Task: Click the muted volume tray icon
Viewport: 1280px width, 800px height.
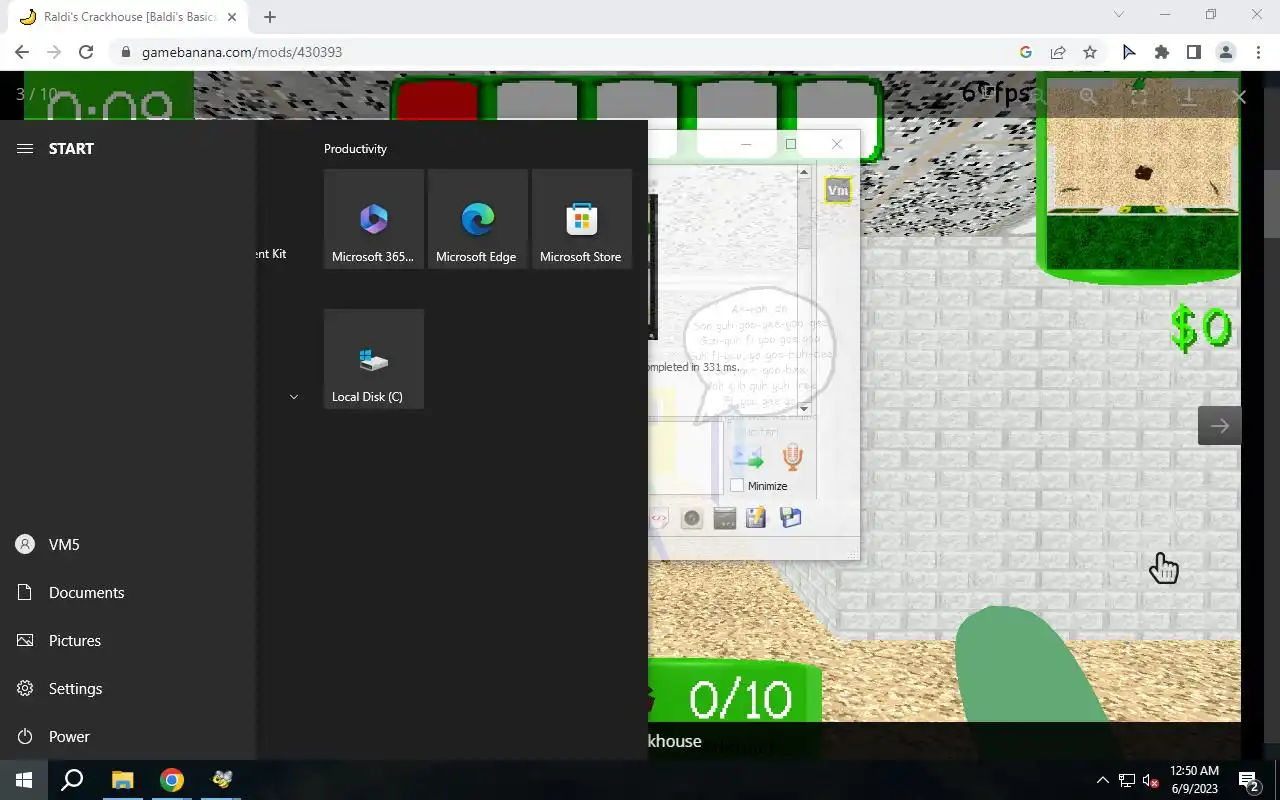Action: [x=1151, y=780]
